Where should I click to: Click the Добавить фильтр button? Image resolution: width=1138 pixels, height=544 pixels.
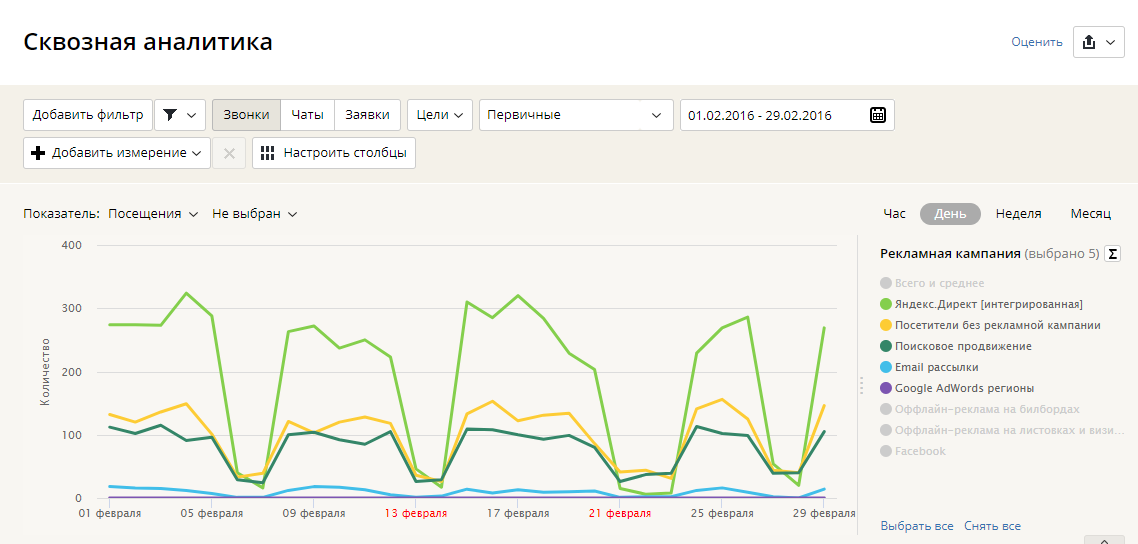88,115
